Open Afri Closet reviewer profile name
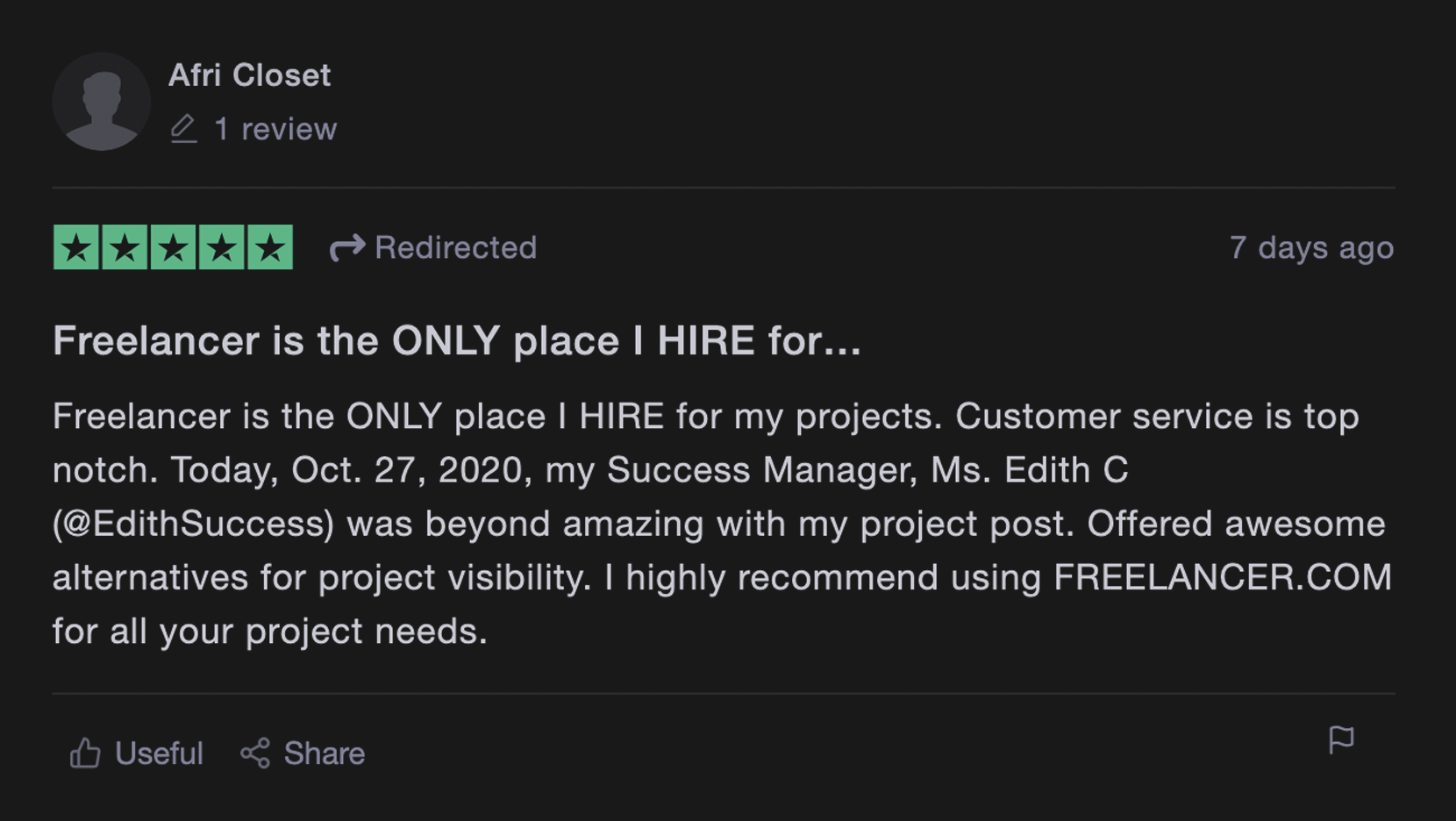 (x=250, y=75)
